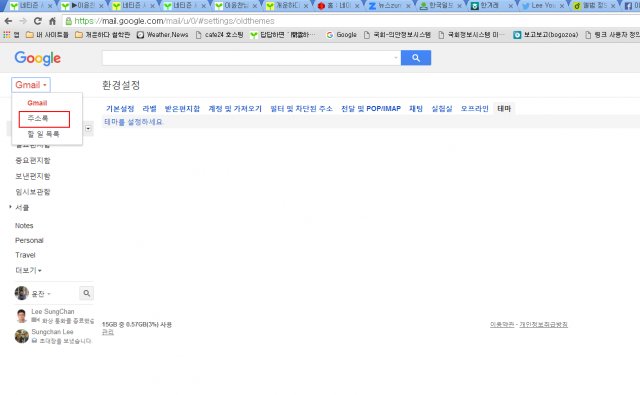Switch to the 기본설정 settings tab
Screen dimensions: 640x395
tap(120, 109)
